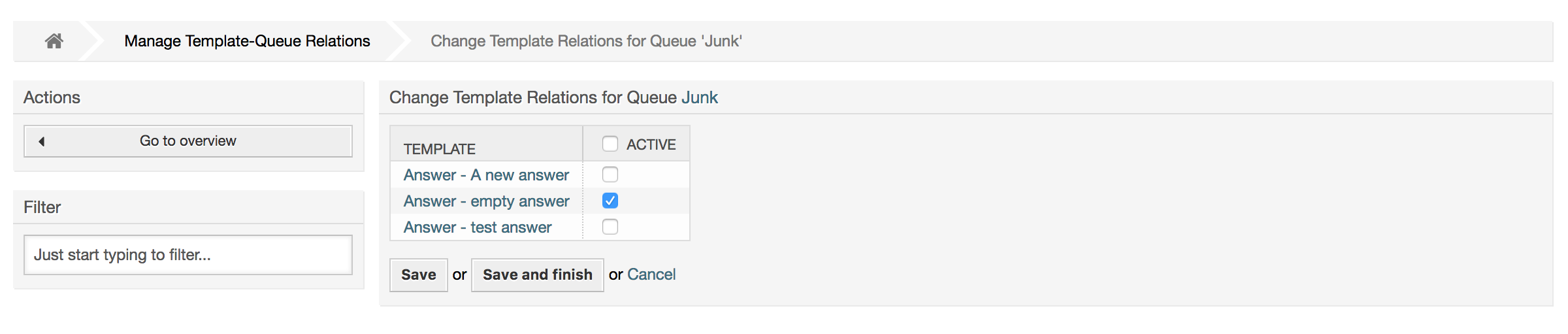Image resolution: width=1568 pixels, height=334 pixels.
Task: Click the Save and finish button
Action: pos(537,275)
